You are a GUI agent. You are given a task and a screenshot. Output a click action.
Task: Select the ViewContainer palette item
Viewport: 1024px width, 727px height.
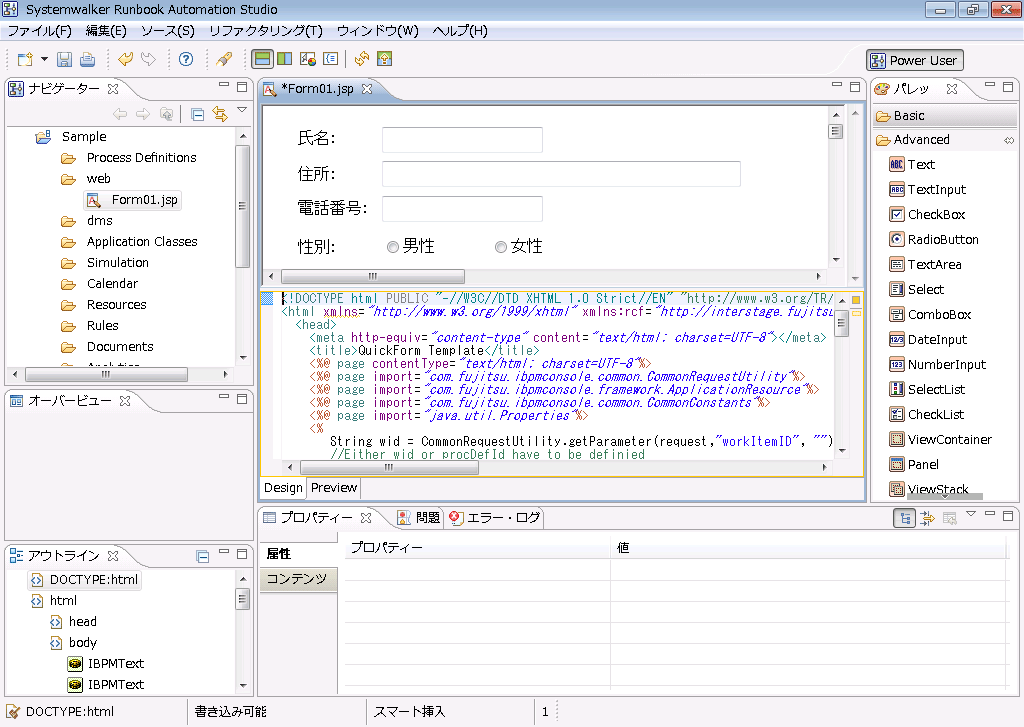pyautogui.click(x=940, y=440)
